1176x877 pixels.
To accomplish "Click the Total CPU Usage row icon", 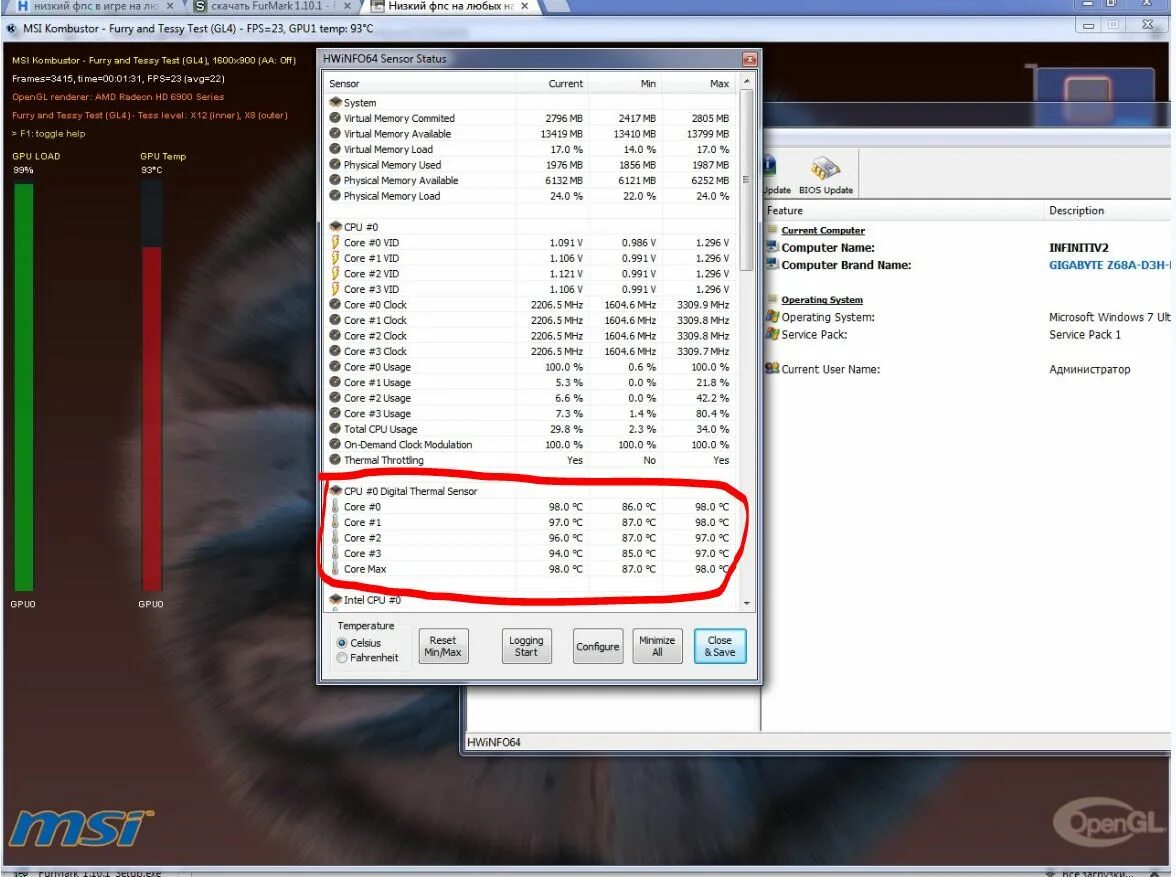I will click(x=335, y=429).
